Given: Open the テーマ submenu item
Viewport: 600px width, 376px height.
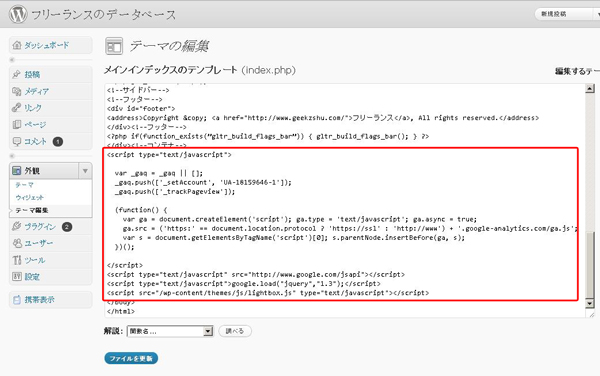Looking at the screenshot, I should point(24,185).
